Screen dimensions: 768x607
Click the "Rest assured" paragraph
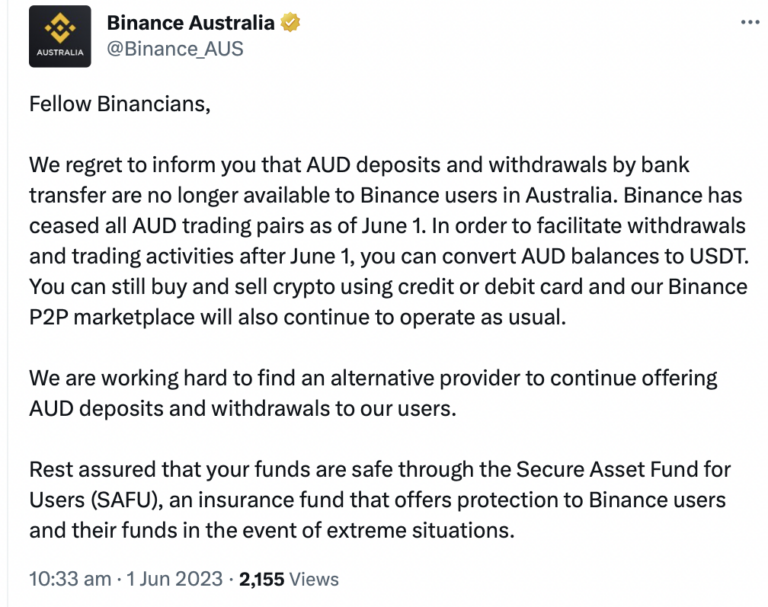[x=380, y=499]
